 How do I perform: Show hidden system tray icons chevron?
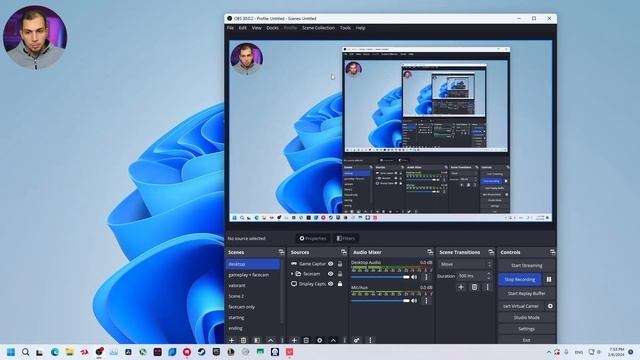pyautogui.click(x=549, y=352)
